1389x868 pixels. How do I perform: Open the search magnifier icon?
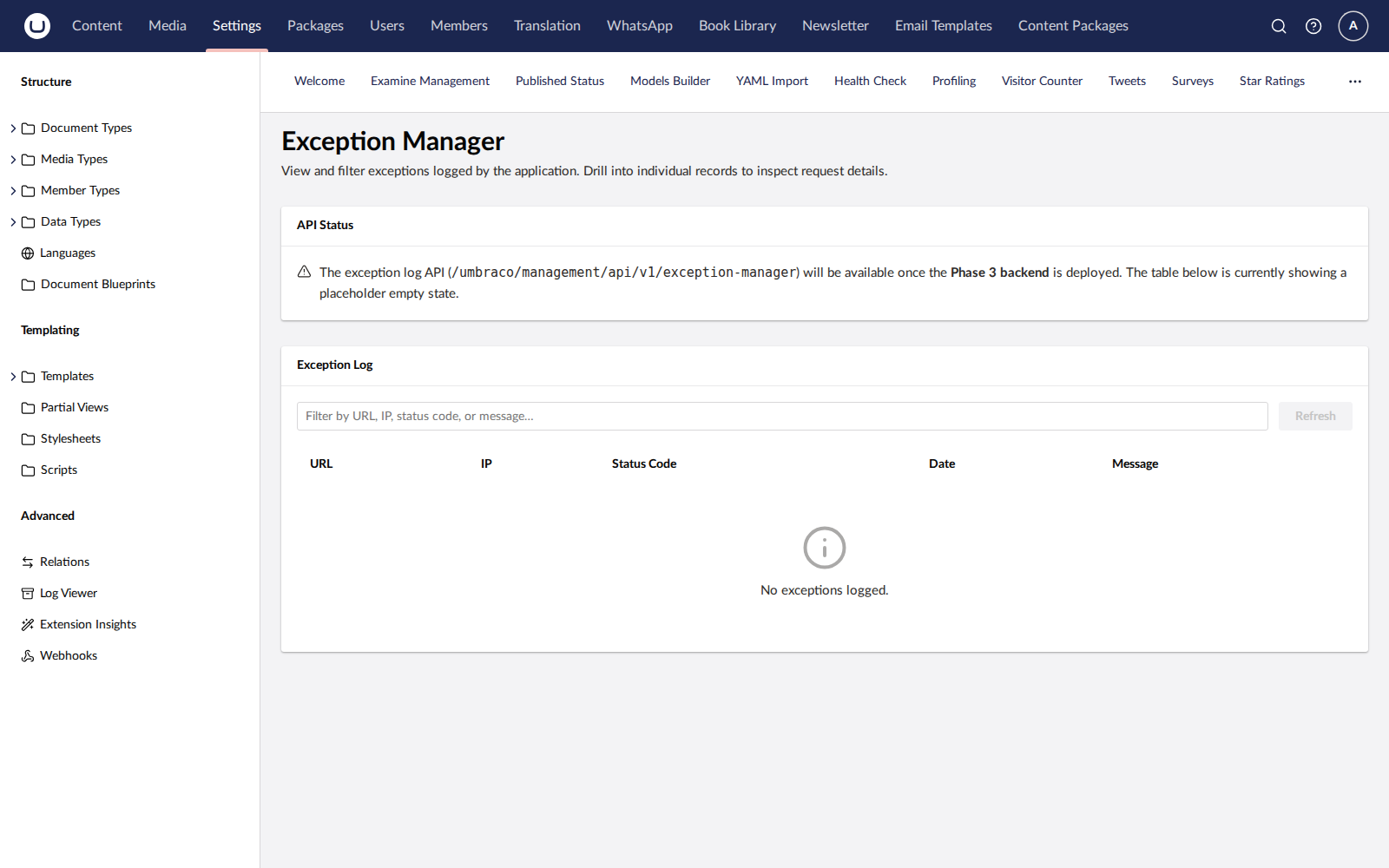[x=1279, y=26]
